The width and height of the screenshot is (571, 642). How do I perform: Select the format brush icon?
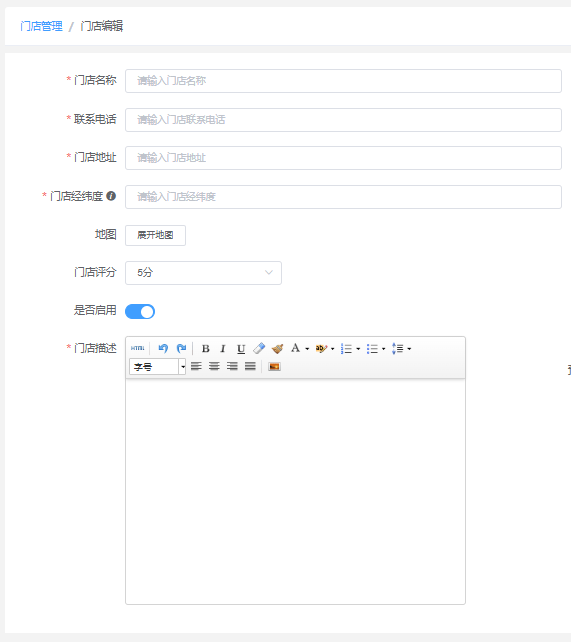click(277, 348)
